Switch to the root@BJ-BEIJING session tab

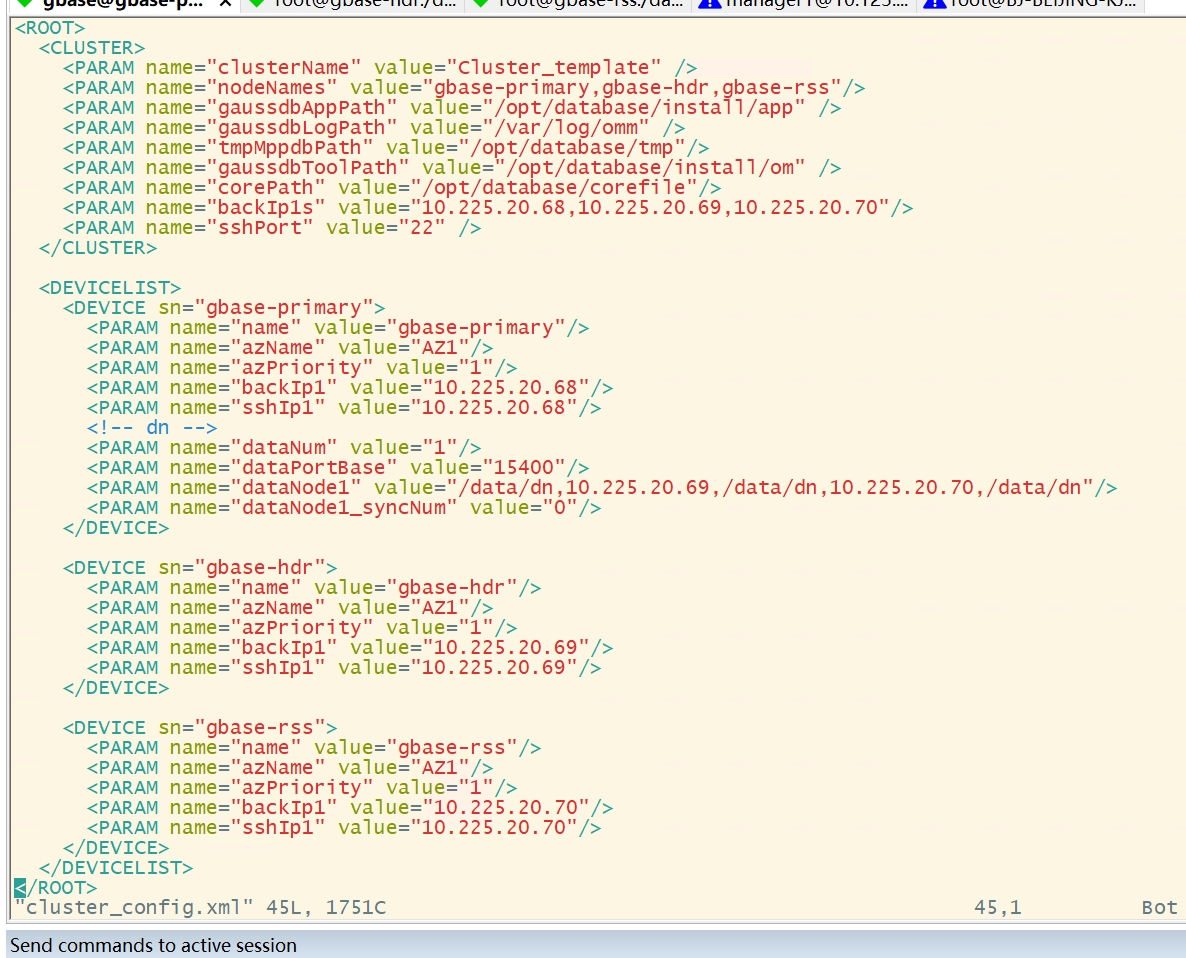[x=1029, y=4]
